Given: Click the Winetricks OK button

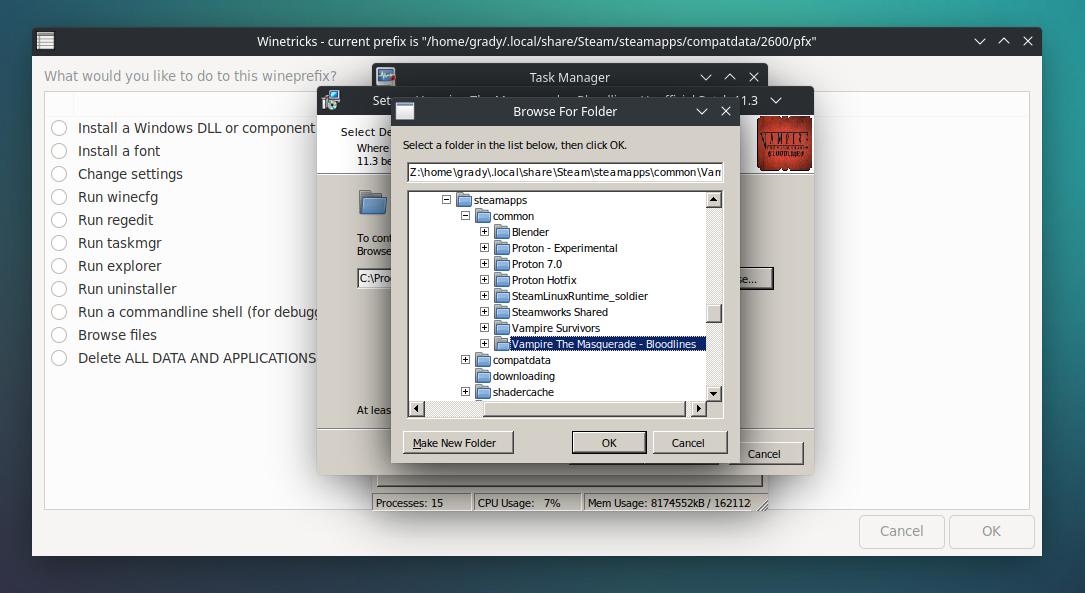Looking at the screenshot, I should coord(991,531).
